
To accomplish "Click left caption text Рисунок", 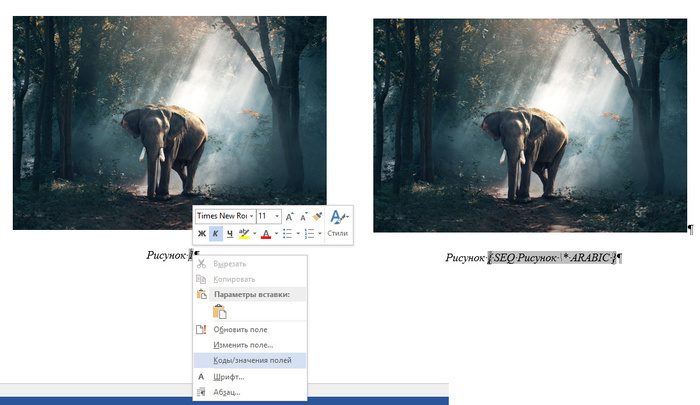I will pyautogui.click(x=166, y=255).
